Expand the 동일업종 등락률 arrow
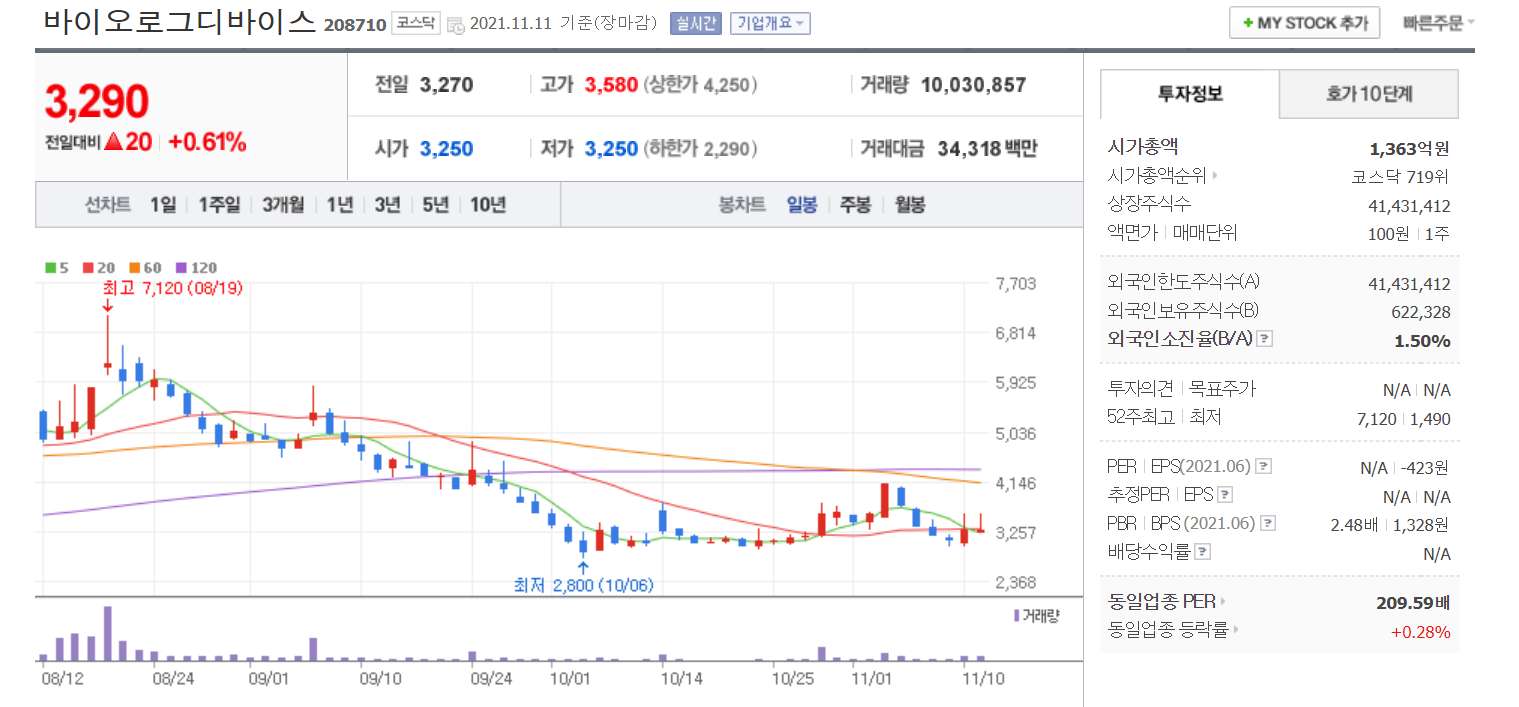 pyautogui.click(x=1236, y=630)
